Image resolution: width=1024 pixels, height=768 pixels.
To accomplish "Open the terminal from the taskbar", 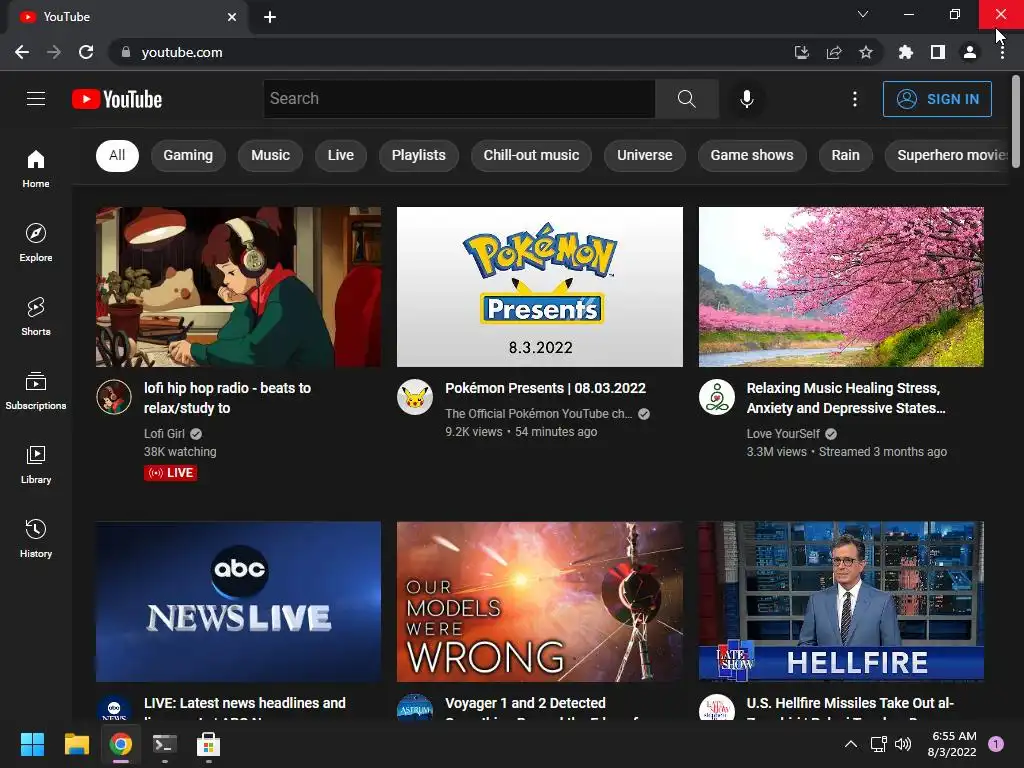I will click(165, 744).
